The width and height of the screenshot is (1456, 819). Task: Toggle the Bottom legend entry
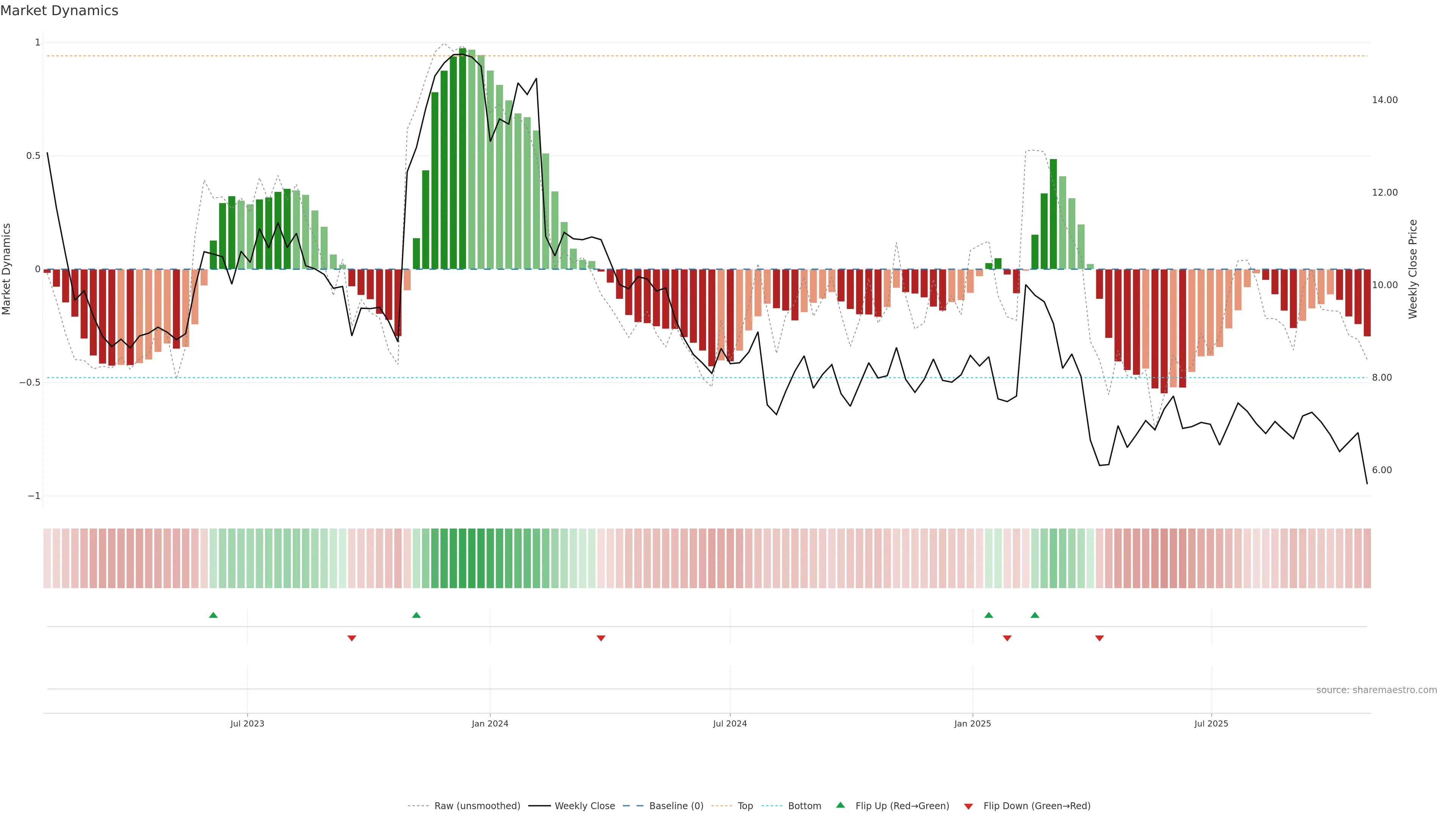click(x=804, y=806)
